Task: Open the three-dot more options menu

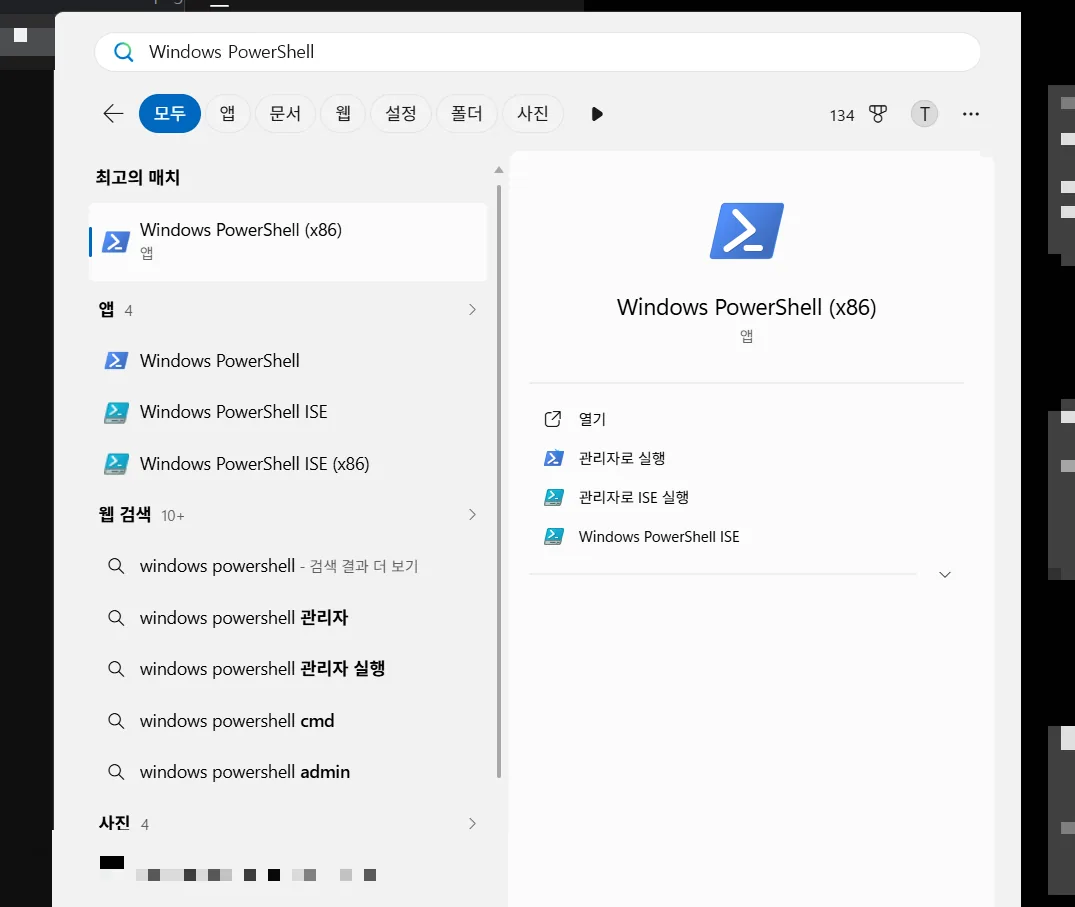Action: pos(971,114)
